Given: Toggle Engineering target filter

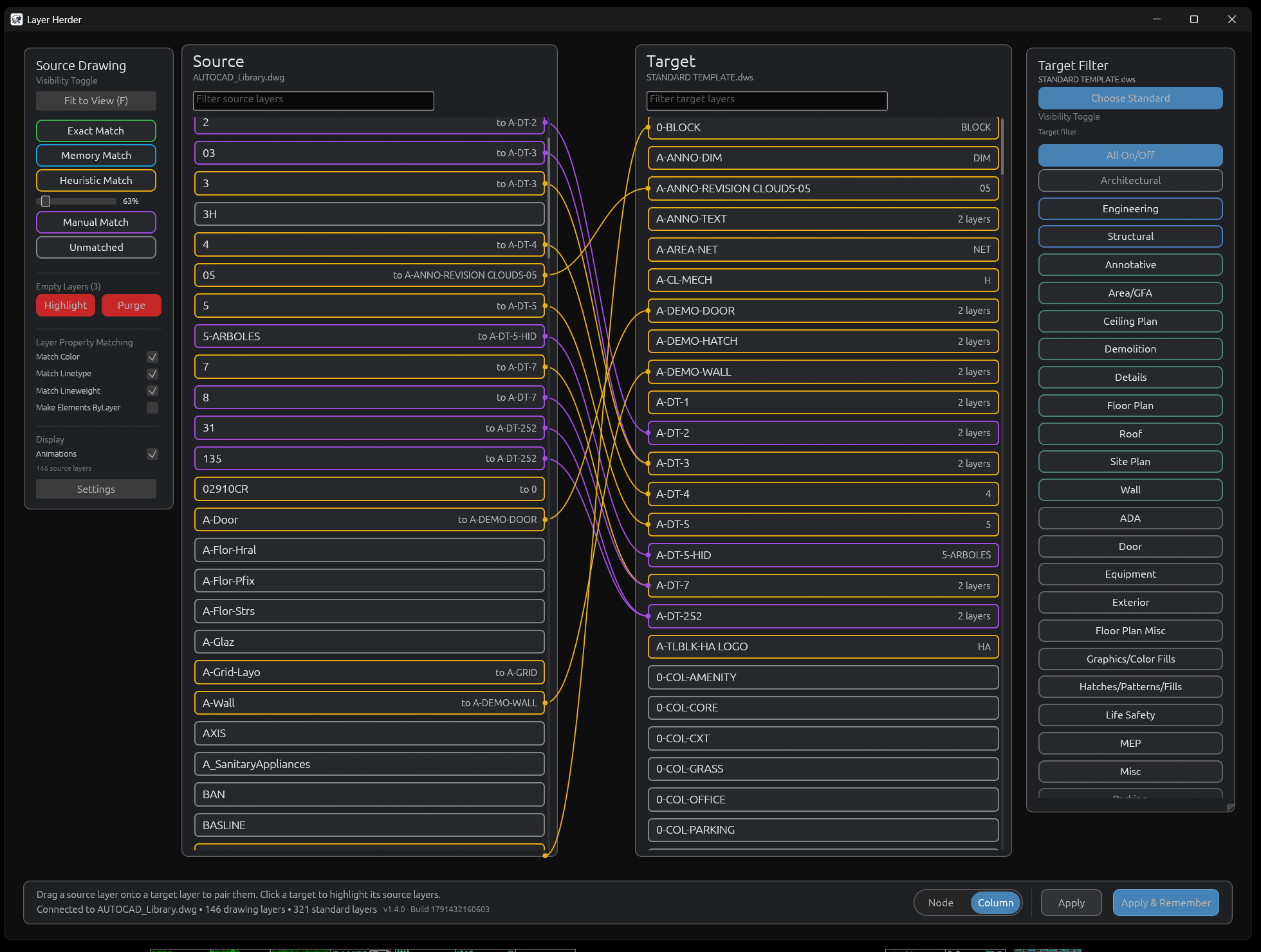Looking at the screenshot, I should pyautogui.click(x=1130, y=208).
